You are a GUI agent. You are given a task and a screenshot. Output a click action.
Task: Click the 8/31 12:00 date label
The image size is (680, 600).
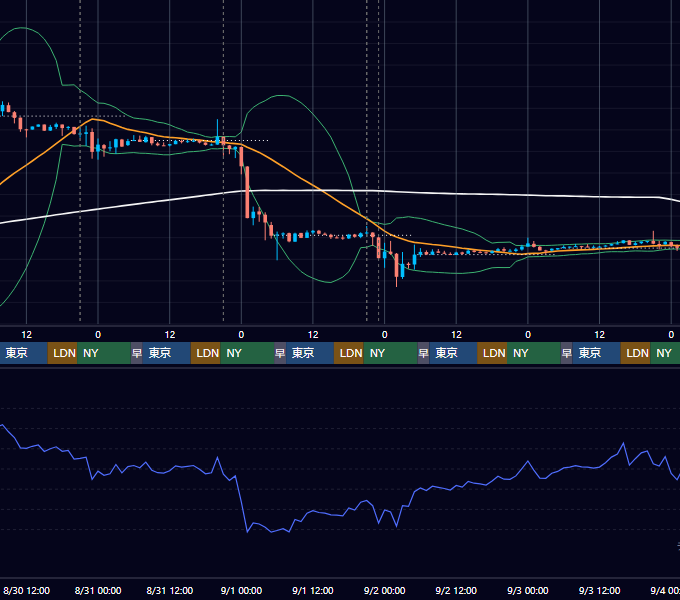click(170, 590)
